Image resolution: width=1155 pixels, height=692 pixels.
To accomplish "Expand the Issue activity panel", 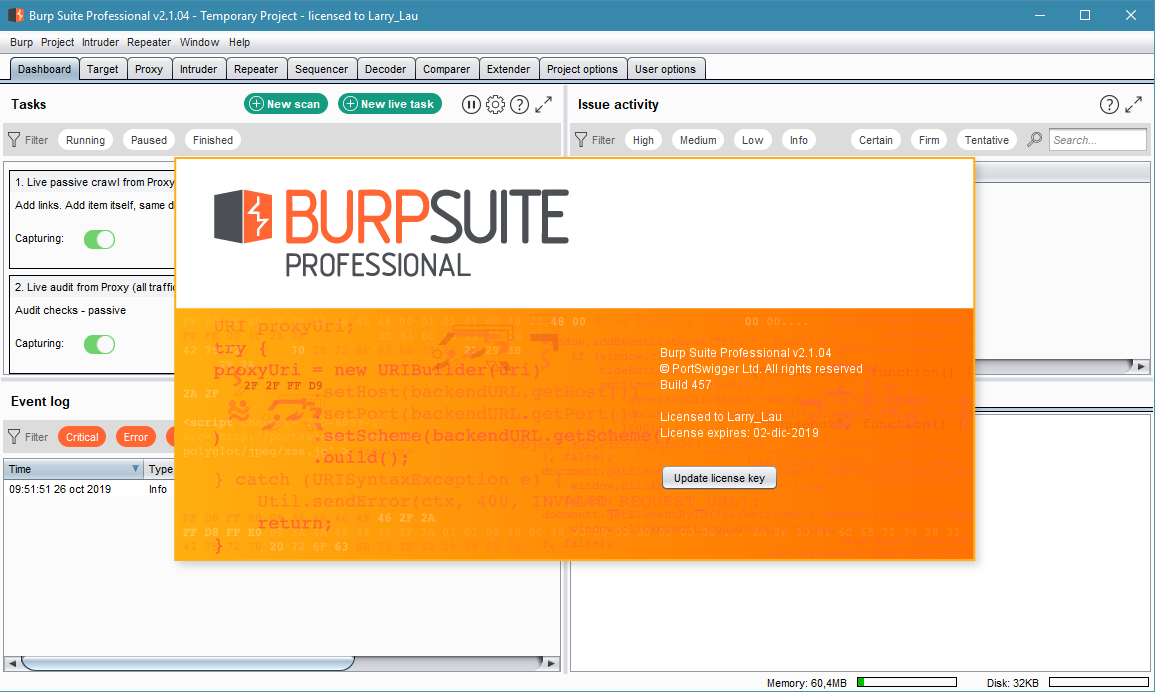I will pyautogui.click(x=1134, y=105).
